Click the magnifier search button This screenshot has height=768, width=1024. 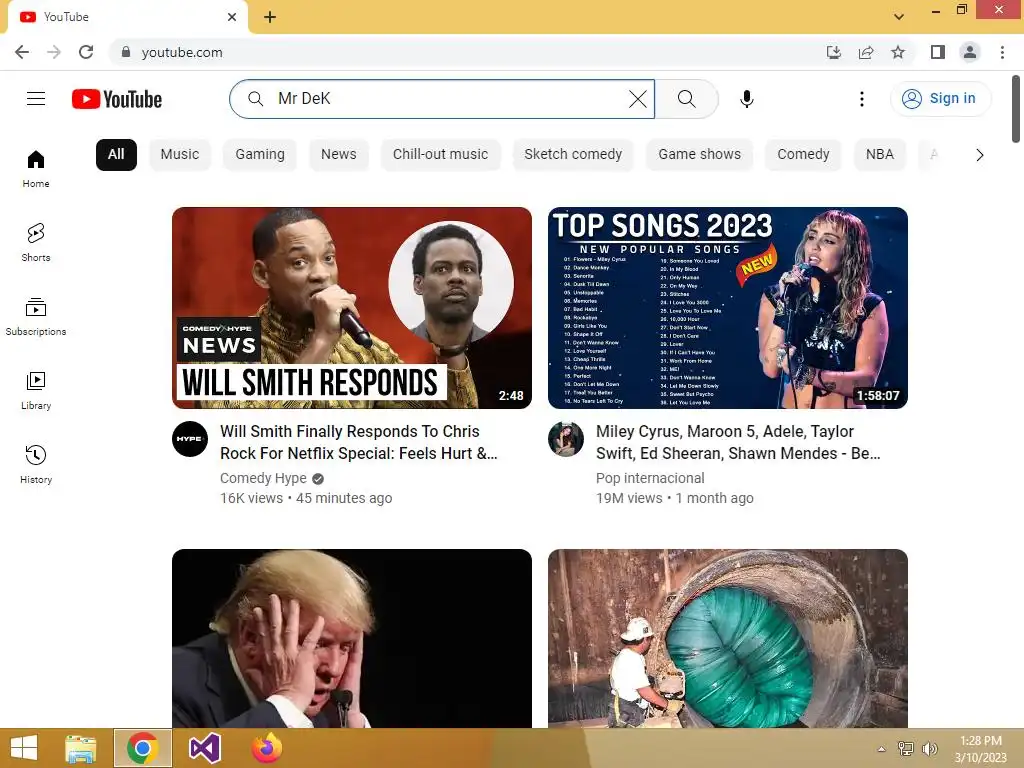(x=686, y=99)
